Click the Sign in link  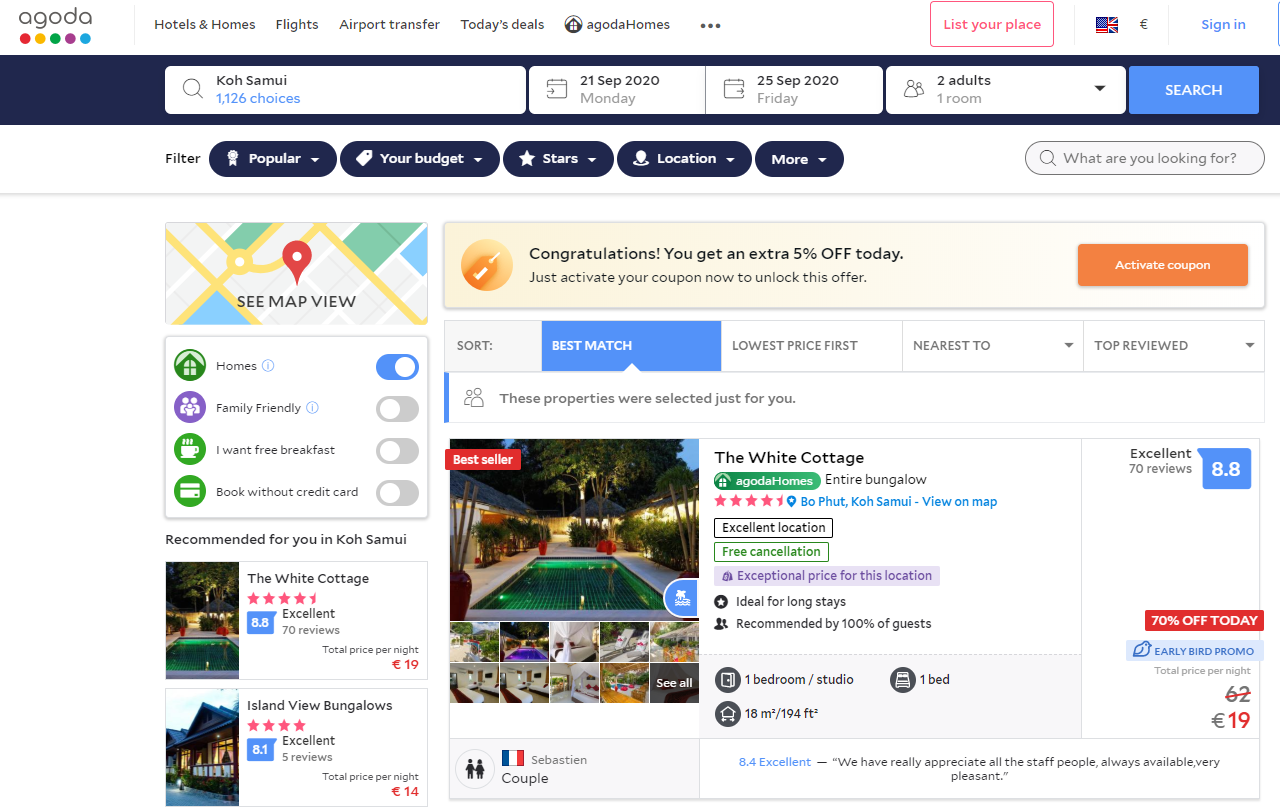pyautogui.click(x=1224, y=25)
